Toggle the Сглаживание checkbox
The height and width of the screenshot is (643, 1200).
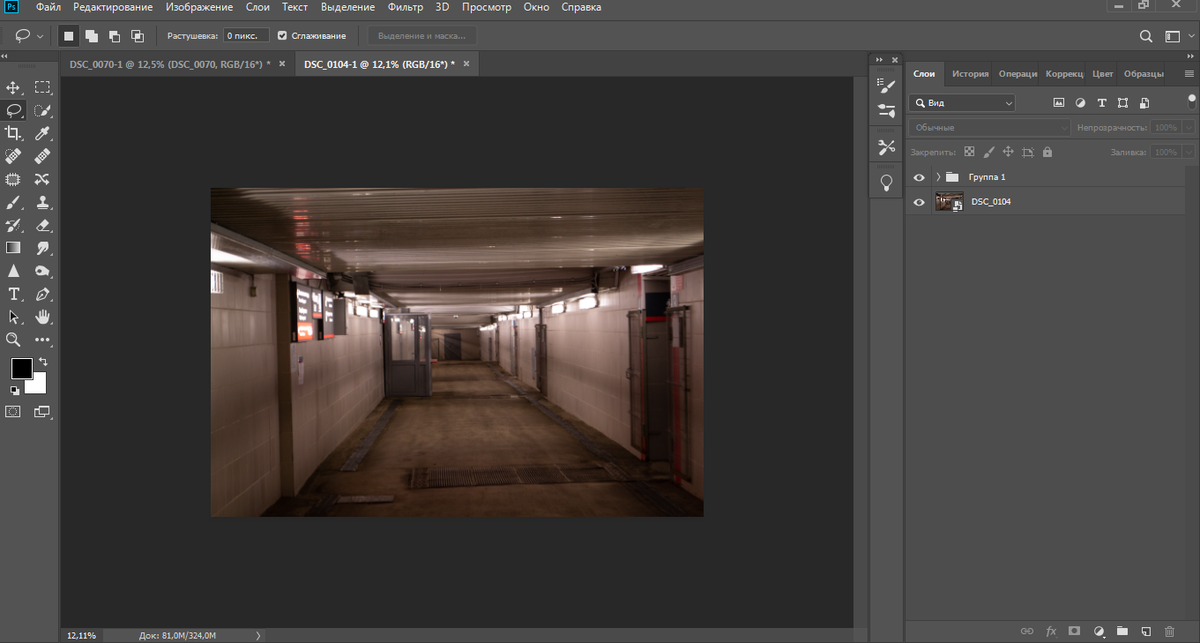282,36
